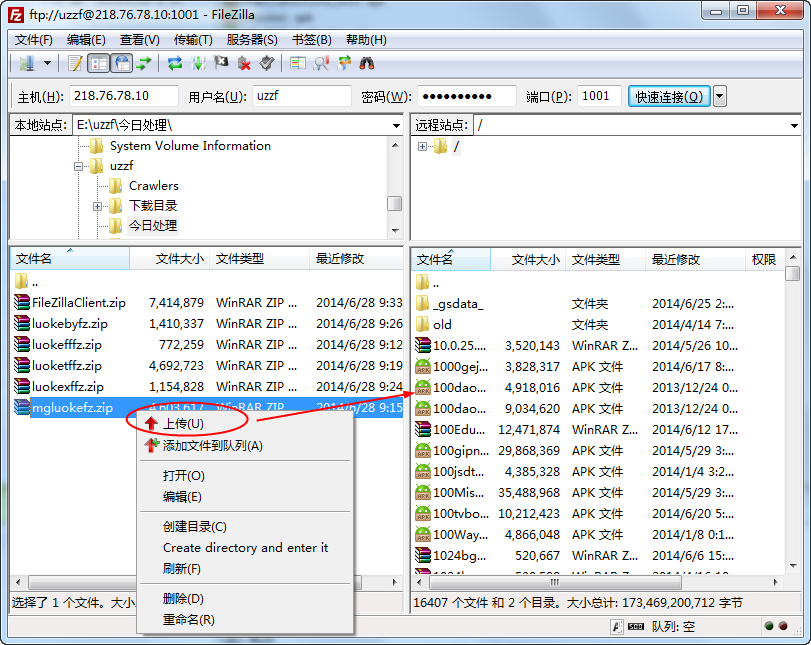Open the Quickconnect history dropdown arrow
Screen dimensions: 811x645
720,96
